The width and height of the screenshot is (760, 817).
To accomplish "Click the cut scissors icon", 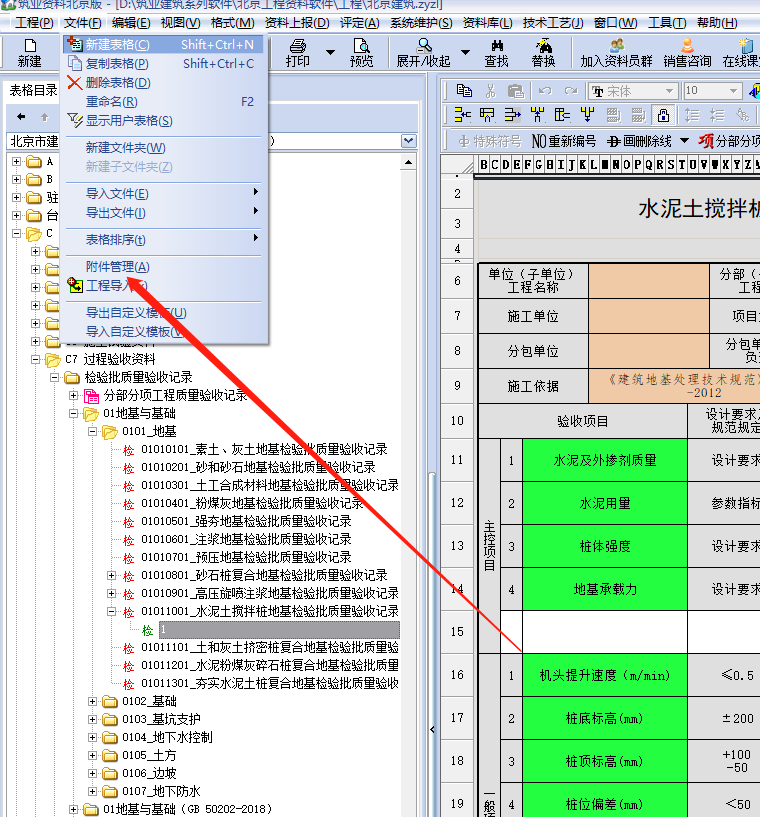I will click(x=490, y=91).
